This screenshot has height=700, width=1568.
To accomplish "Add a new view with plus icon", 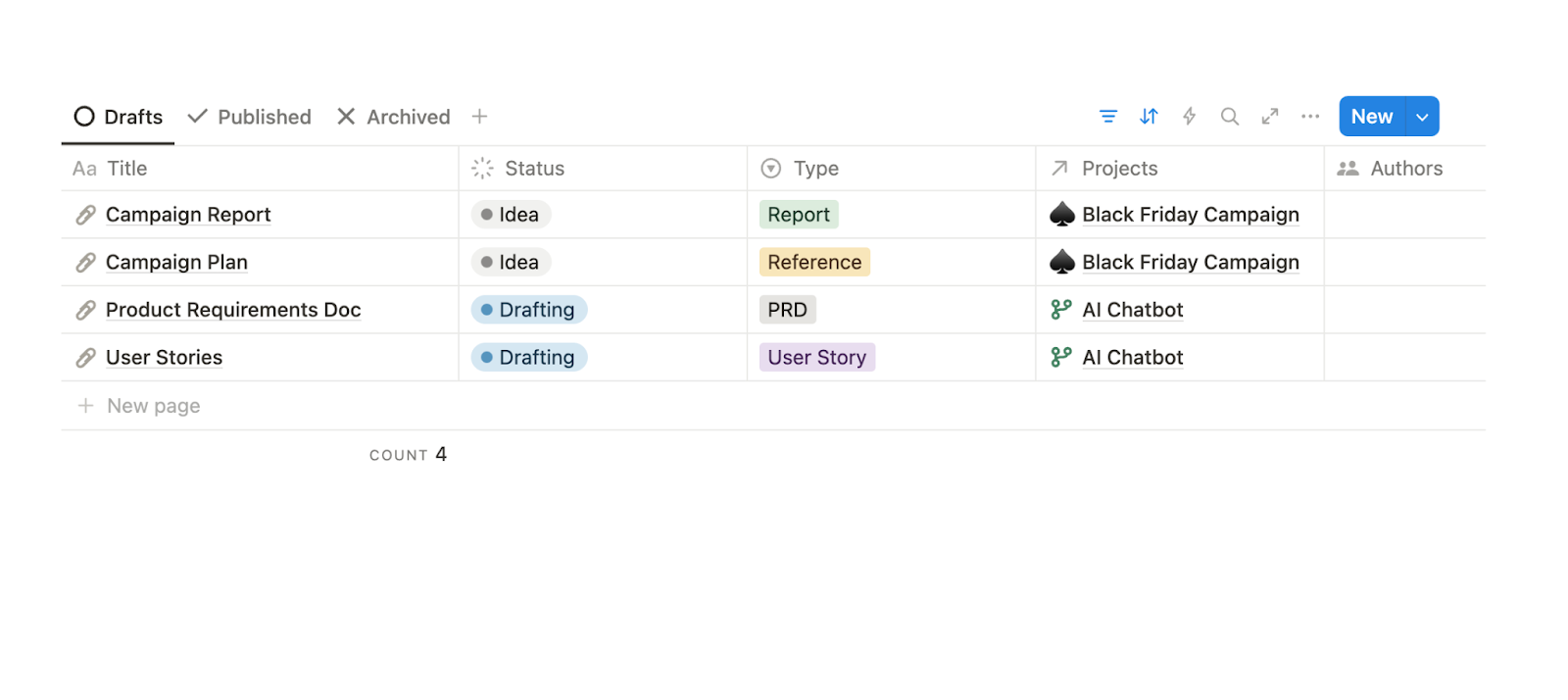I will 479,117.
